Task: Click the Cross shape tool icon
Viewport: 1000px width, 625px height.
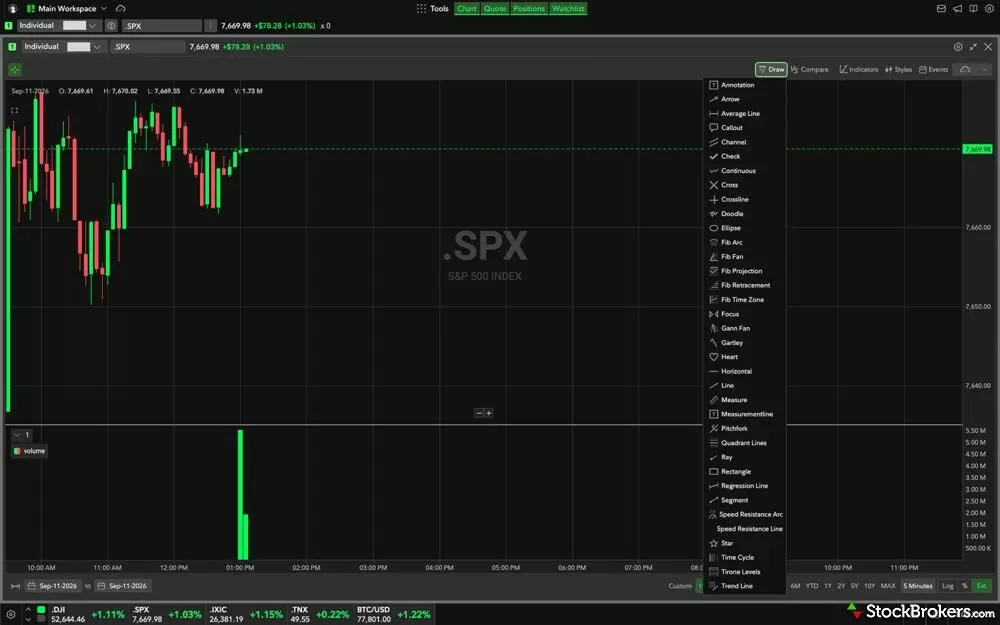Action: 714,185
